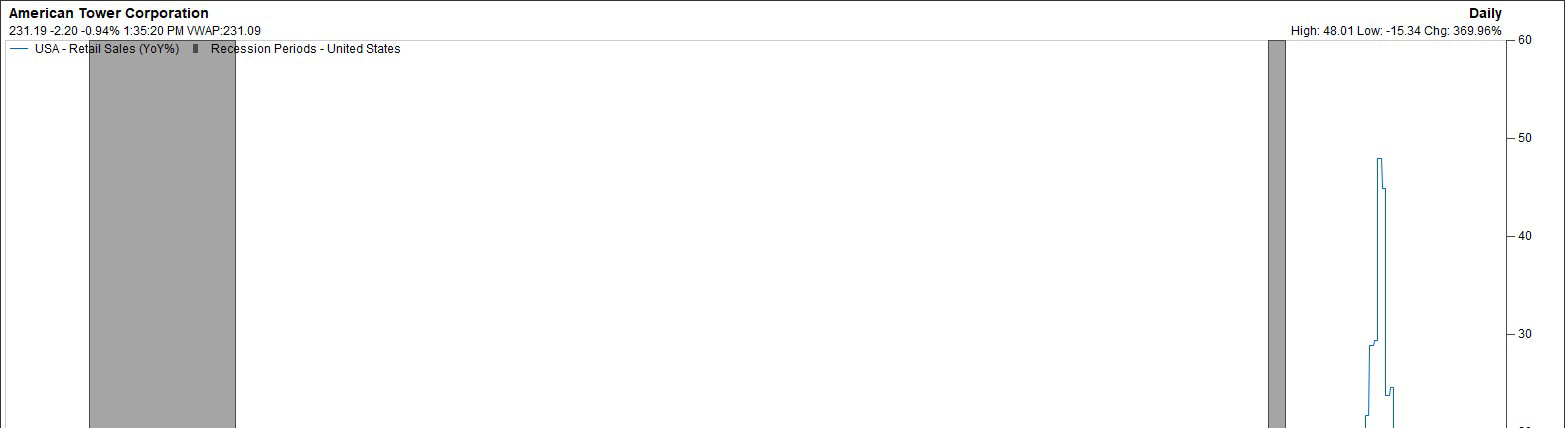Click the 30 label on the y-axis
This screenshot has height=428, width=1565.
pos(1525,334)
